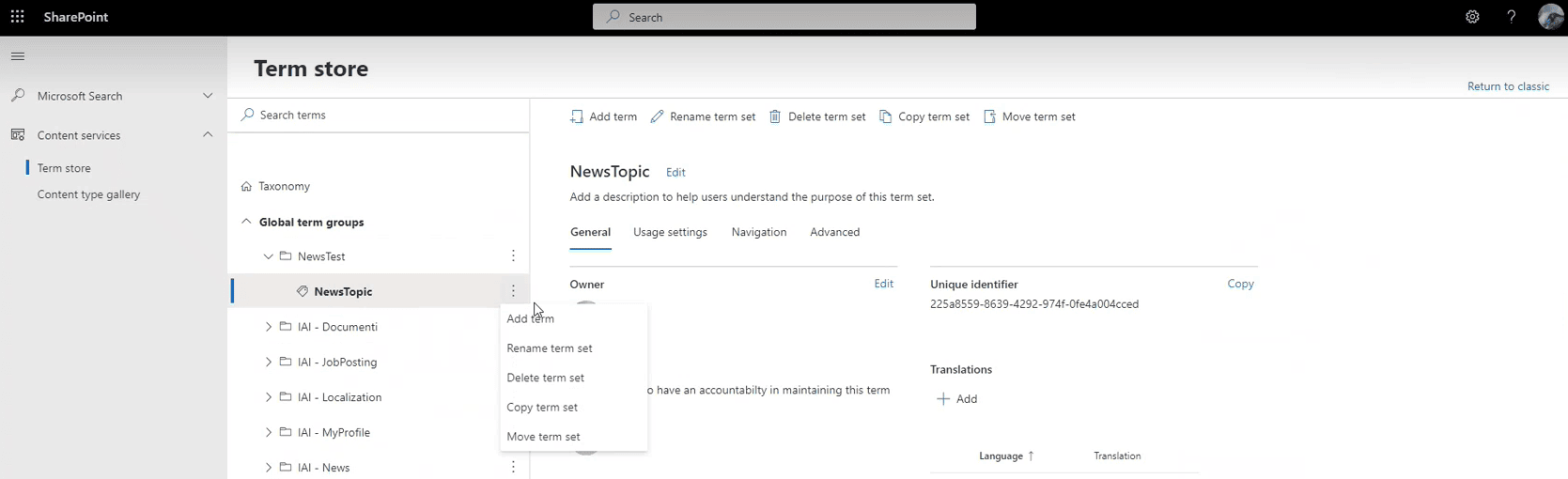Open the SharePoint app launcher waffle

[x=17, y=17]
